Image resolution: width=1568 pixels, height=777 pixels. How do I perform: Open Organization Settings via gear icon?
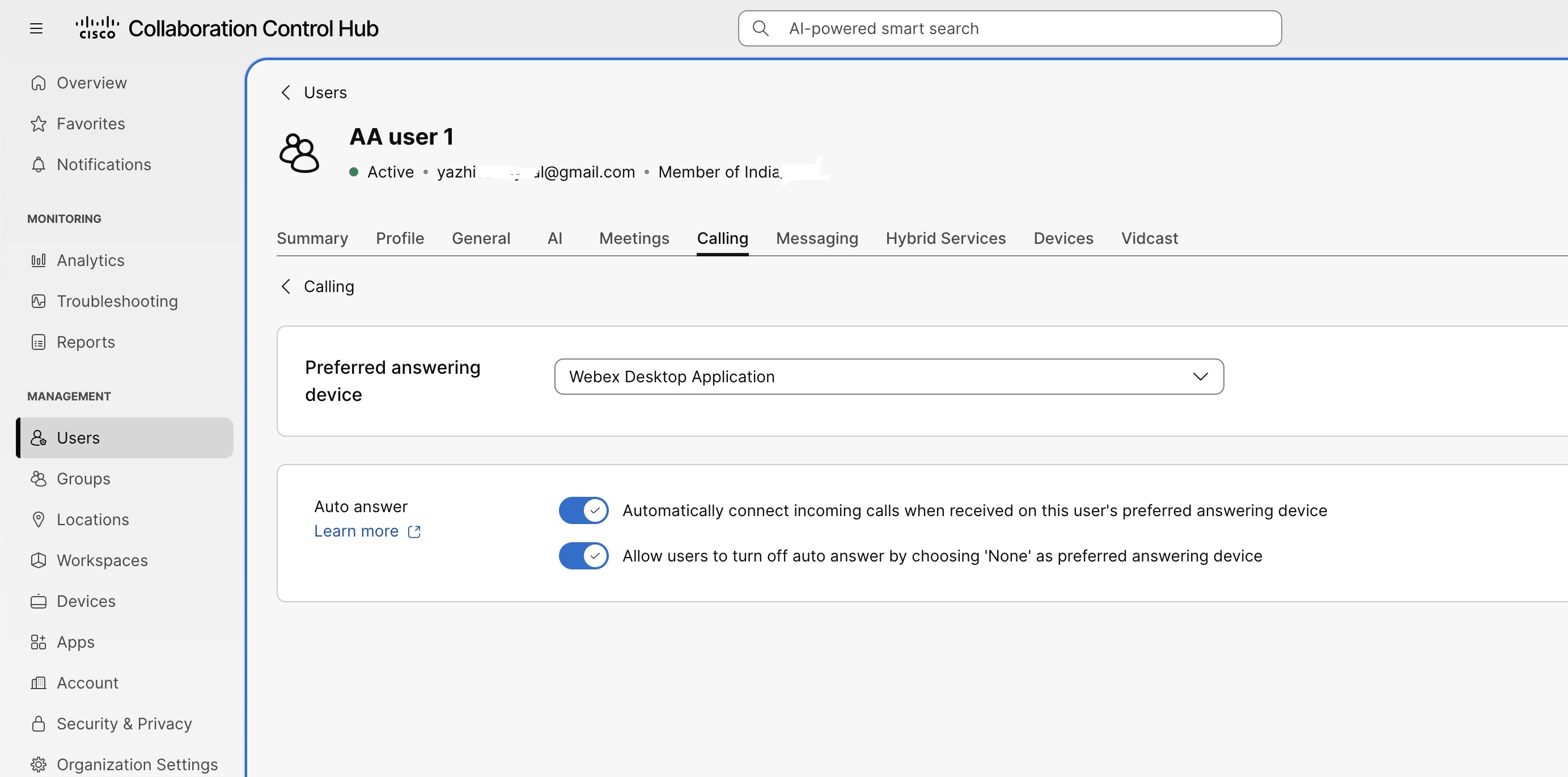[x=39, y=764]
